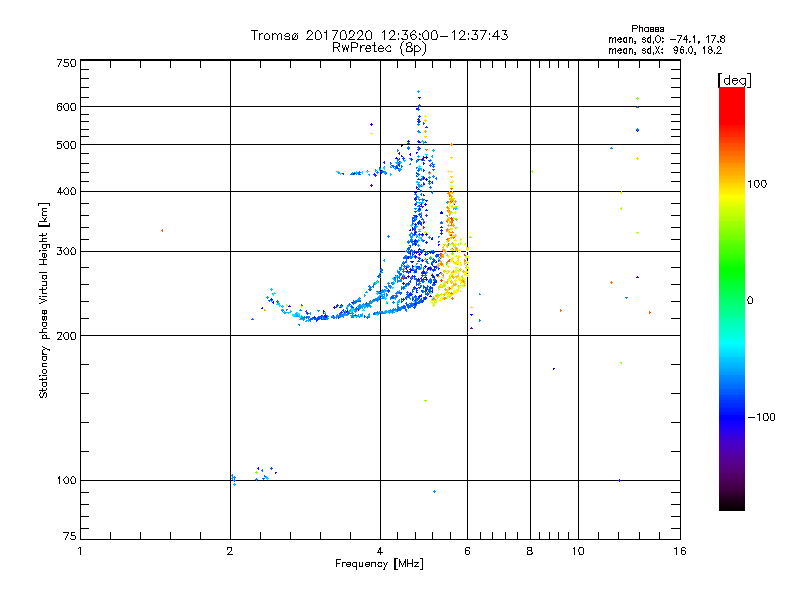800x600 pixels.
Task: Click the x-axis tick label '1'
Action: [80, 551]
